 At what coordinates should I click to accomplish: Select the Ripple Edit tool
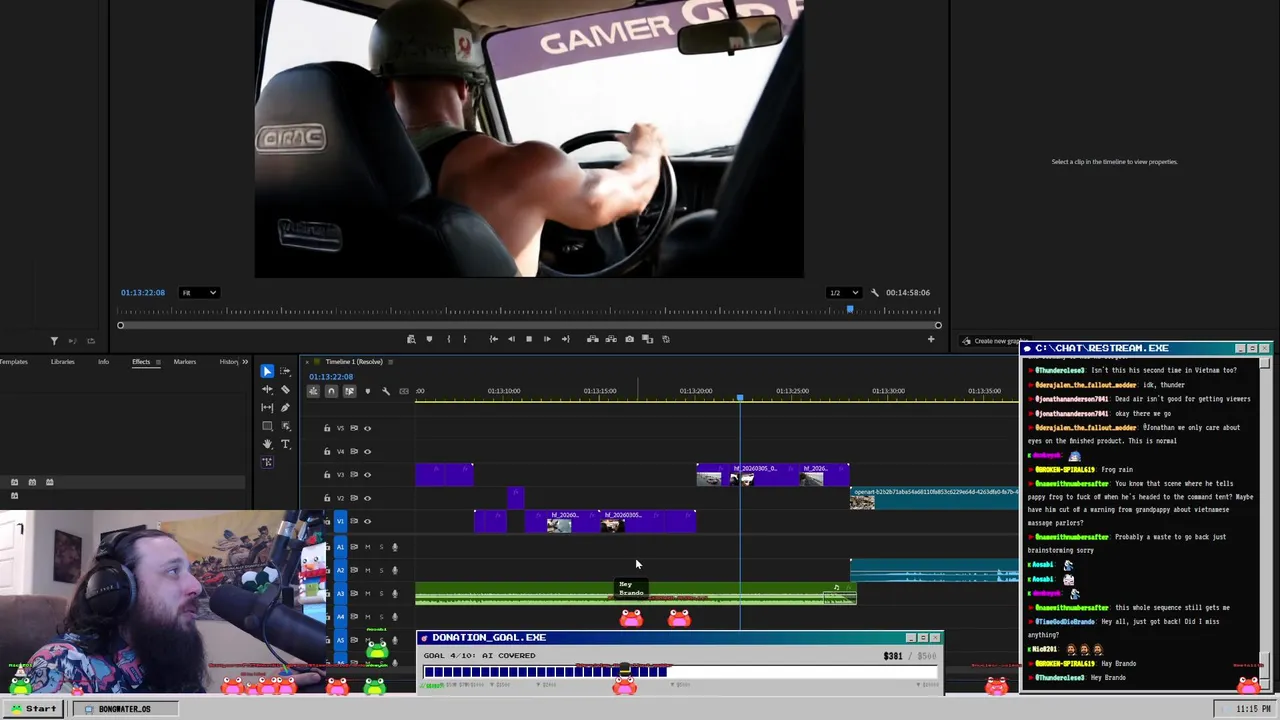(267, 389)
